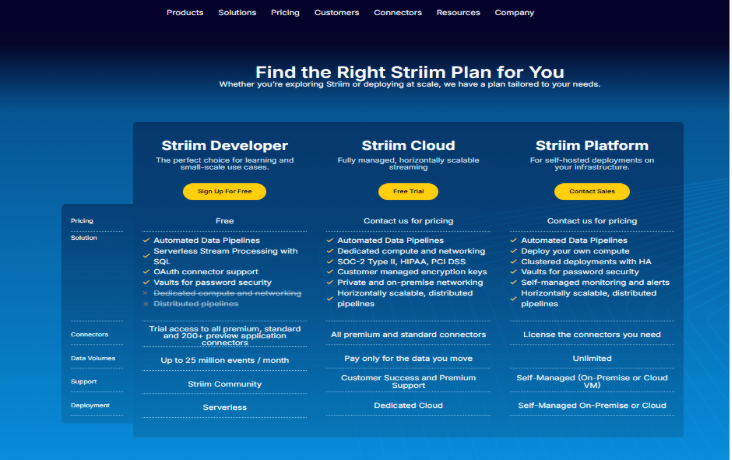Viewport: 732px width, 460px height.
Task: Click the 'Unlimited' data volume value
Action: pos(592,359)
